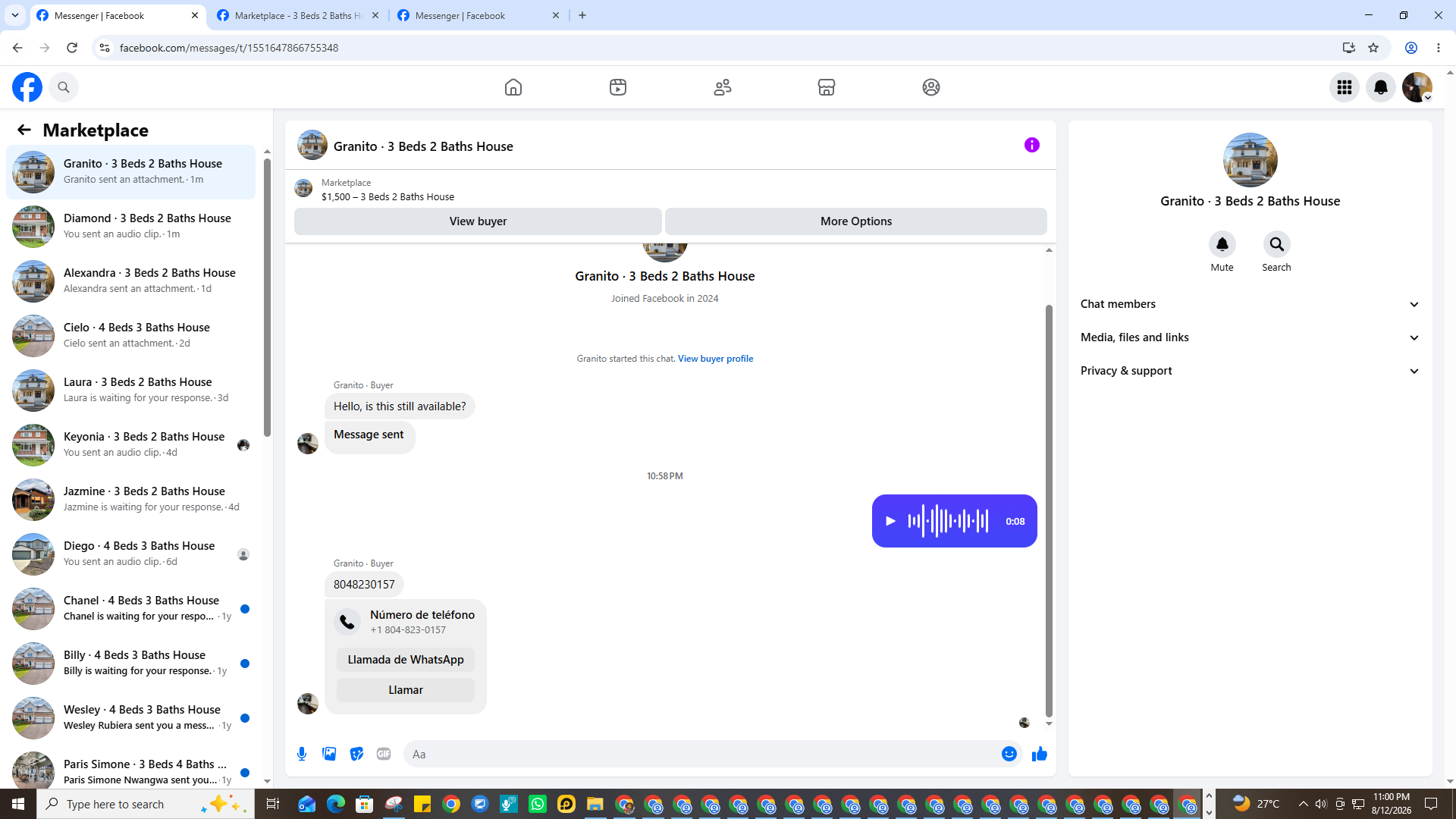Send a thumbs-up like
The image size is (1456, 819).
1040,754
